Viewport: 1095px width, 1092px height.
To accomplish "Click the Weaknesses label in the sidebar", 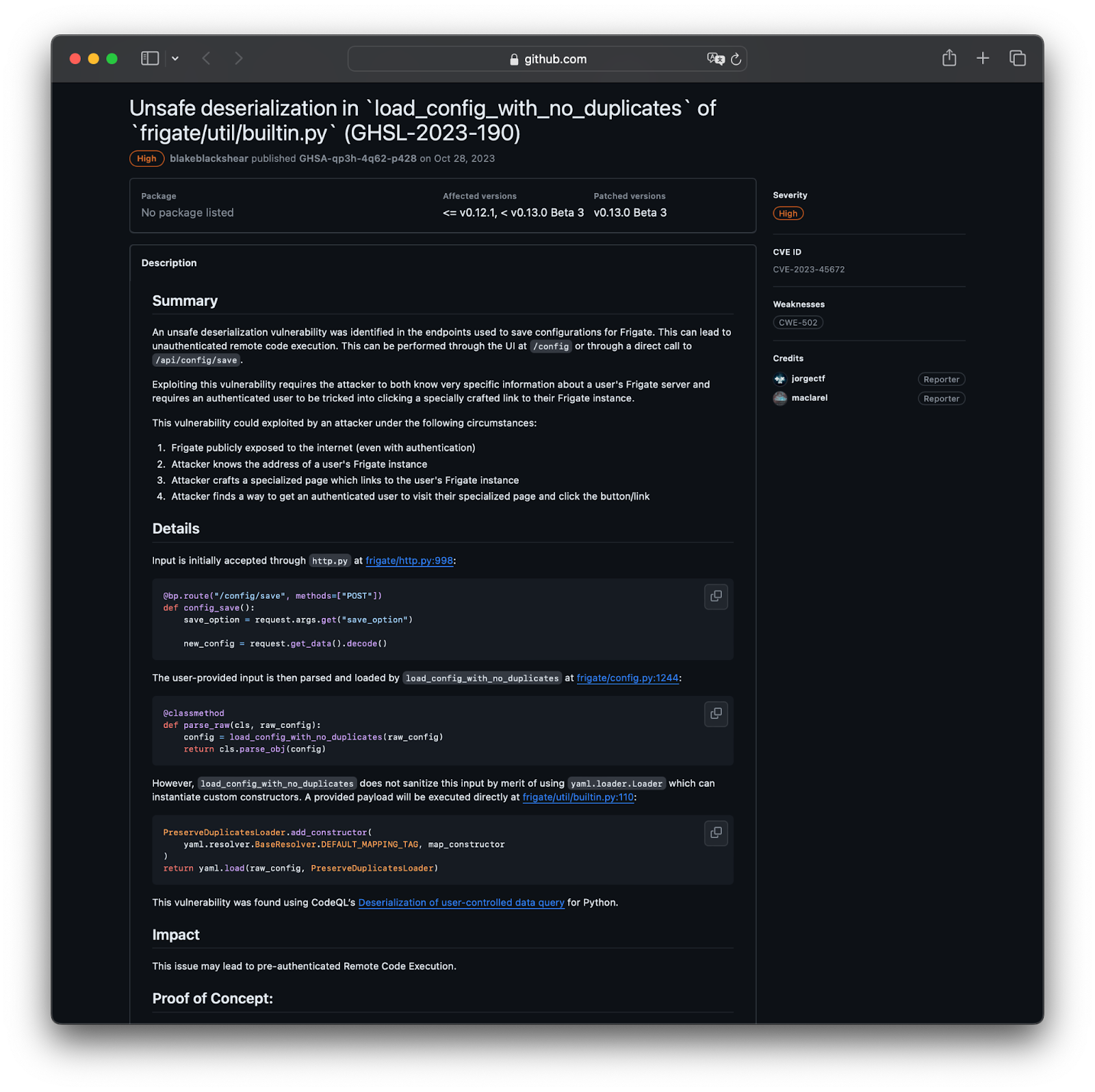I will 799,304.
